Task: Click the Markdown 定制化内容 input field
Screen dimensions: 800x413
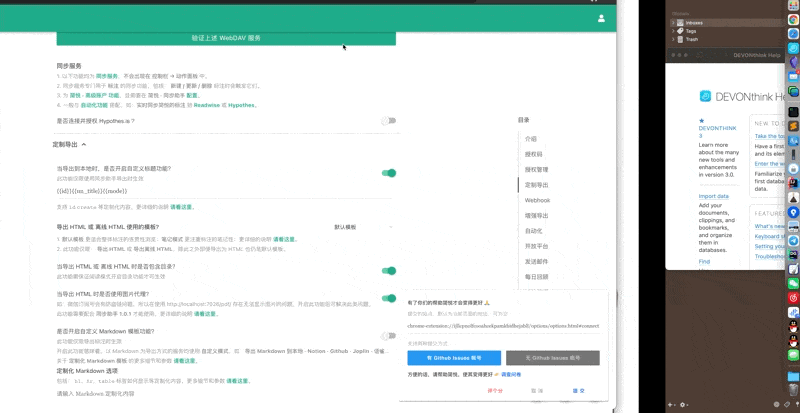Action: pyautogui.click(x=224, y=394)
